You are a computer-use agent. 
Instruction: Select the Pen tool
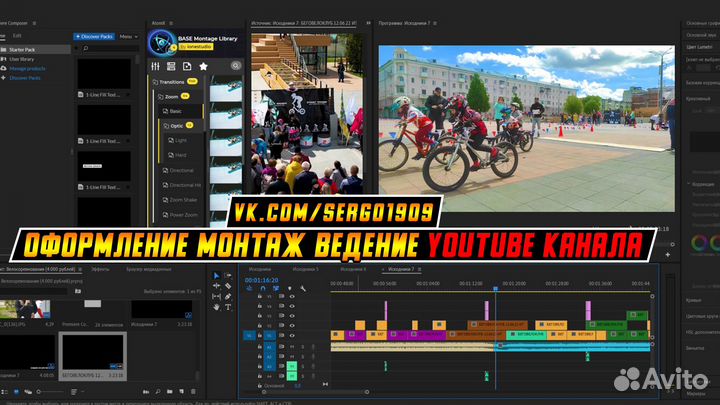(228, 297)
